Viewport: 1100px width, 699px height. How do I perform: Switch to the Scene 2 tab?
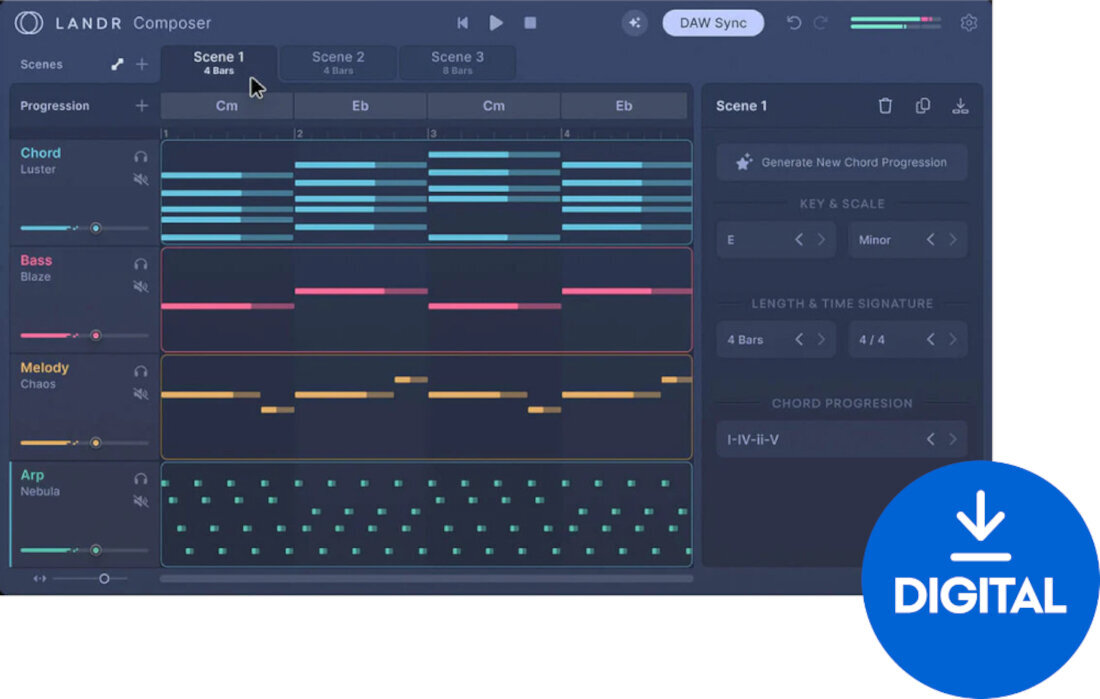tap(337, 62)
